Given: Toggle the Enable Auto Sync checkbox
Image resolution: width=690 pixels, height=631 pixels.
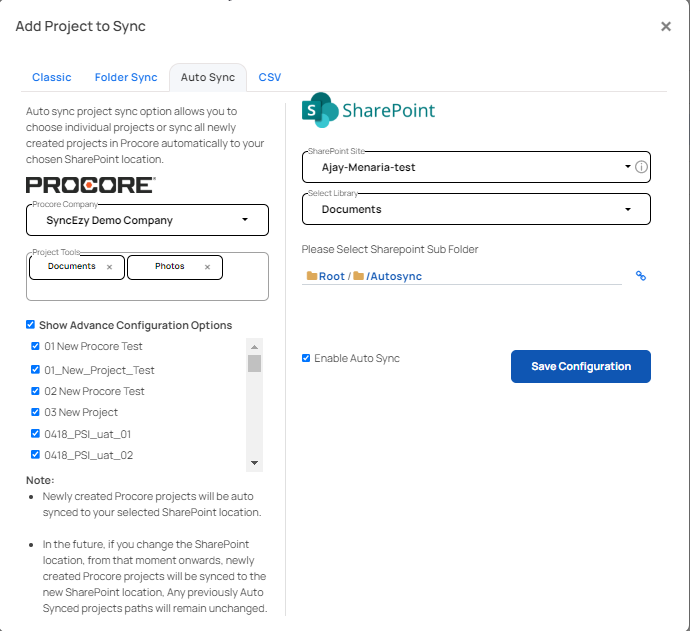Looking at the screenshot, I should pyautogui.click(x=306, y=358).
